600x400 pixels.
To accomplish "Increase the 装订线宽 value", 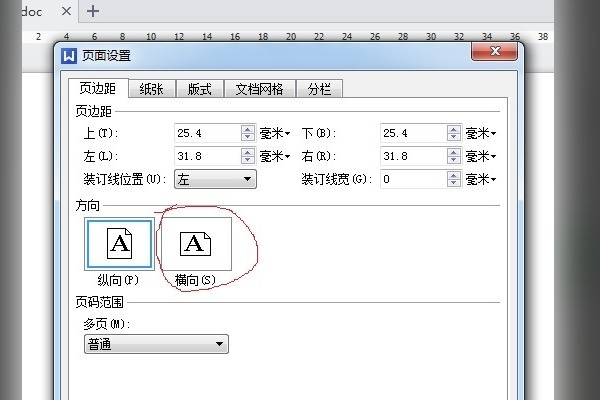I will pyautogui.click(x=454, y=175).
